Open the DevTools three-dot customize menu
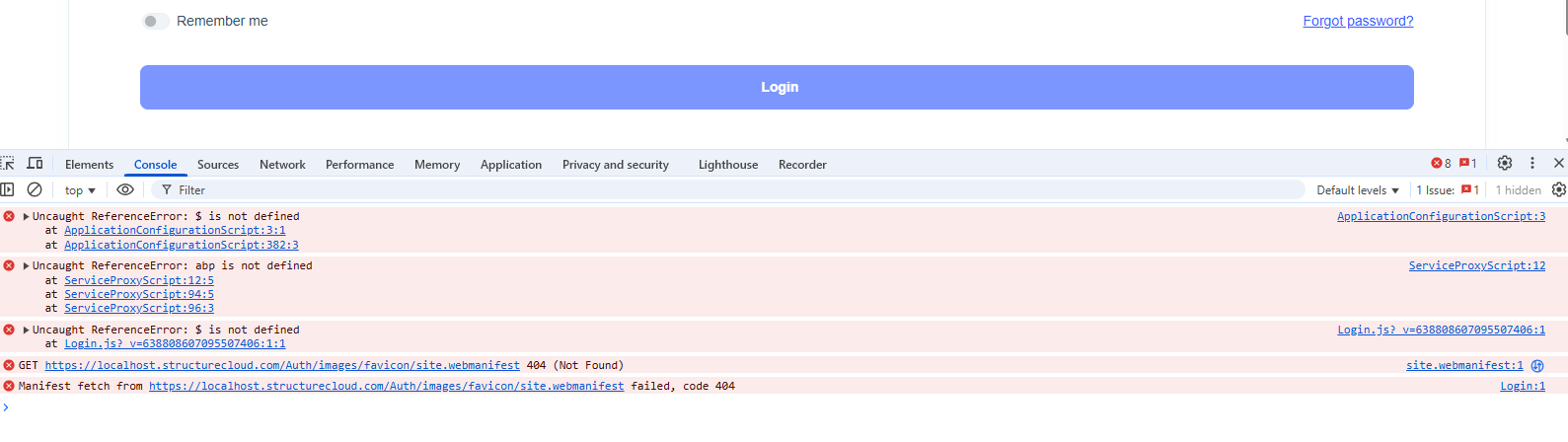 (1532, 164)
